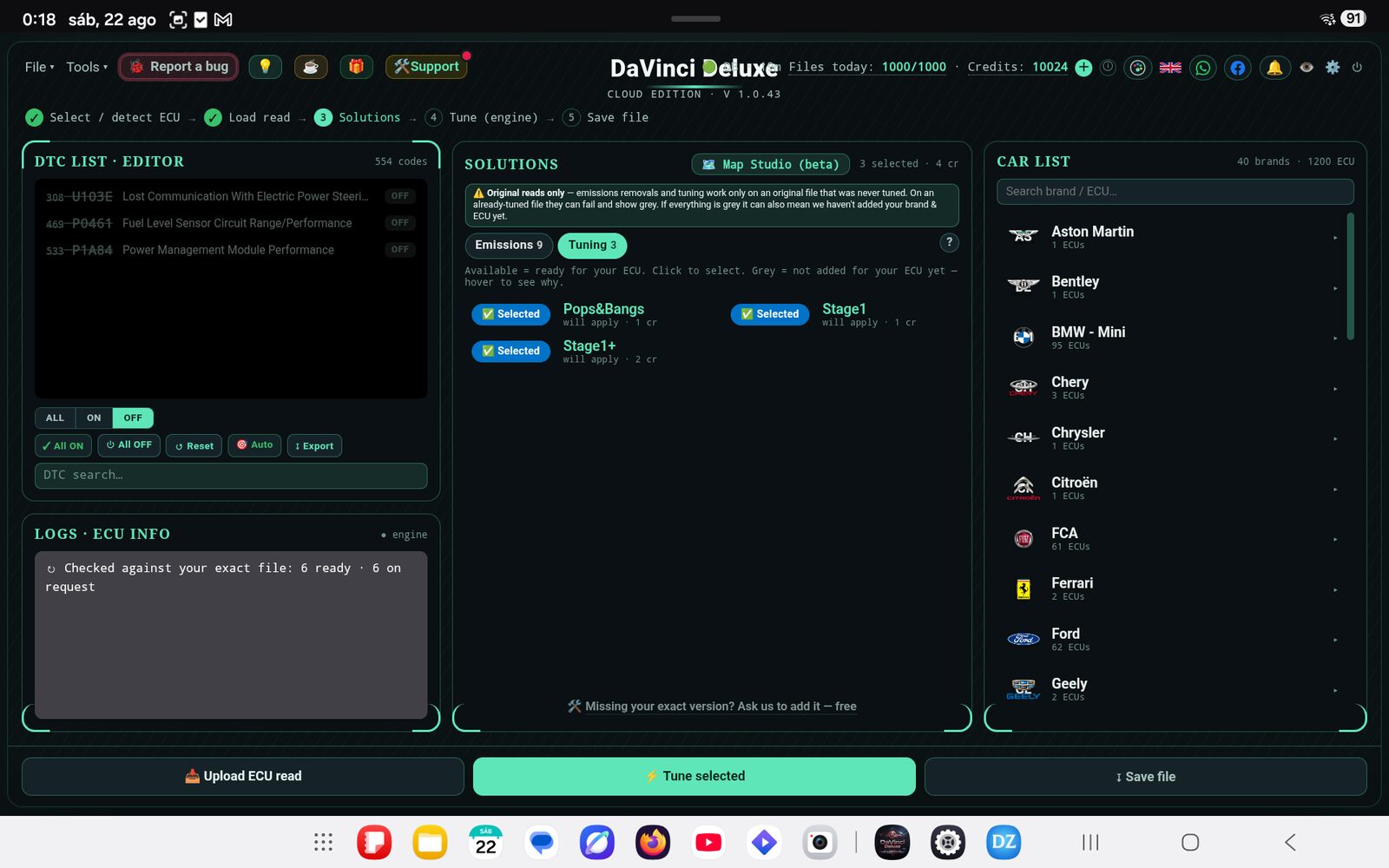Go to step Select / detect ECU

pyautogui.click(x=102, y=117)
